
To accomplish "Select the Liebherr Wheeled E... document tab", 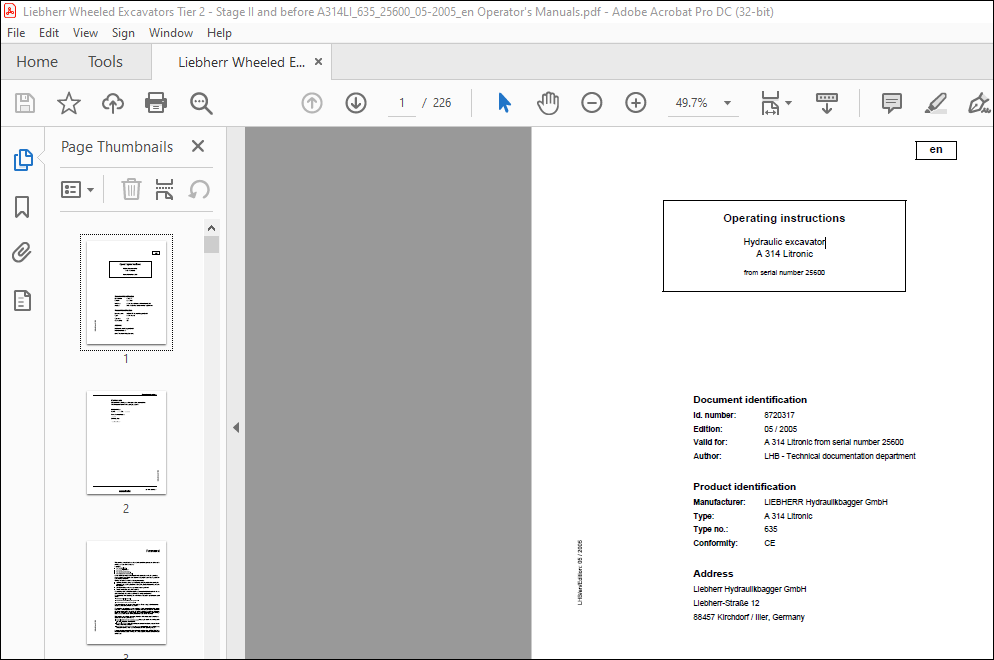I will pos(241,62).
